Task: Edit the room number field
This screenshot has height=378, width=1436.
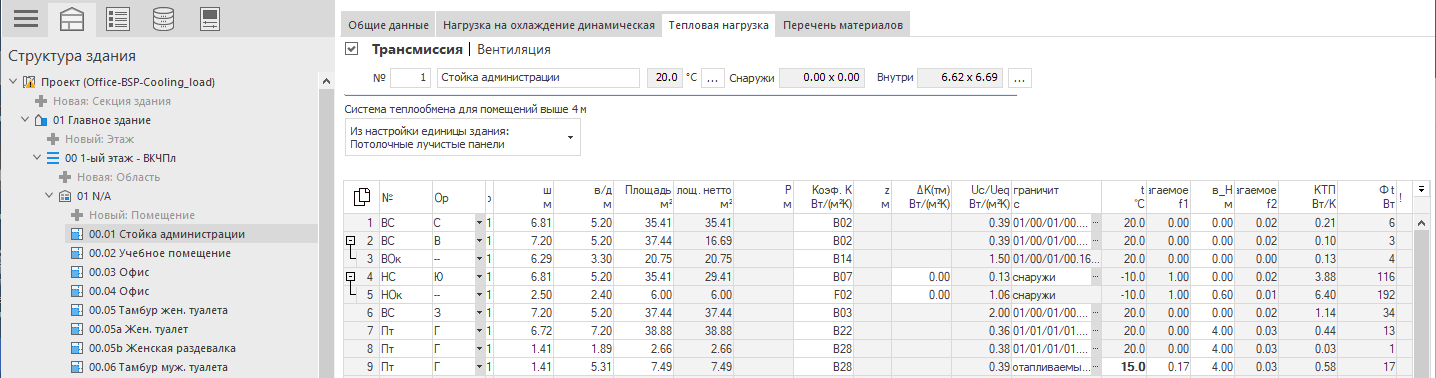Action: coord(411,77)
